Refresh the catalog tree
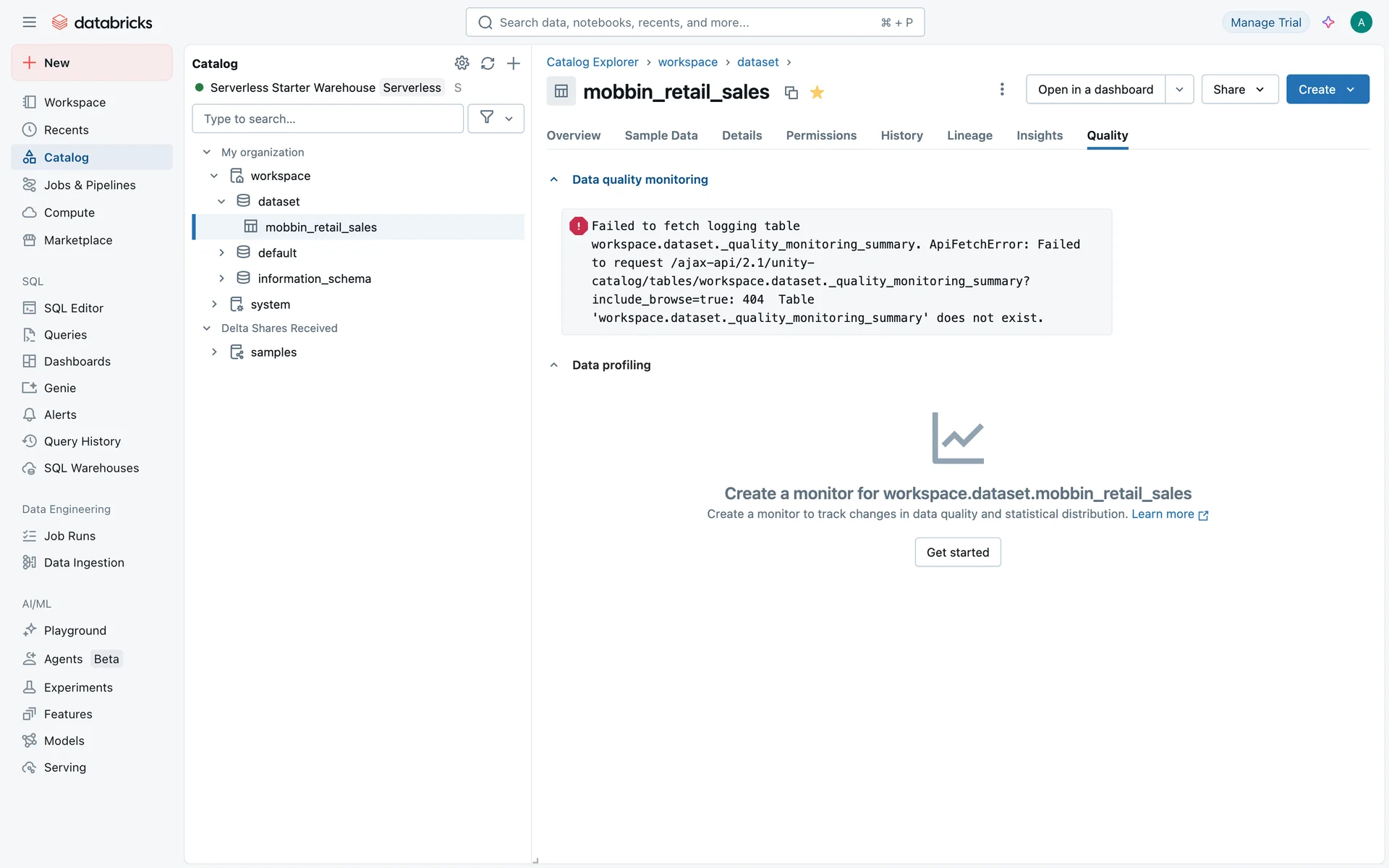 pyautogui.click(x=488, y=63)
